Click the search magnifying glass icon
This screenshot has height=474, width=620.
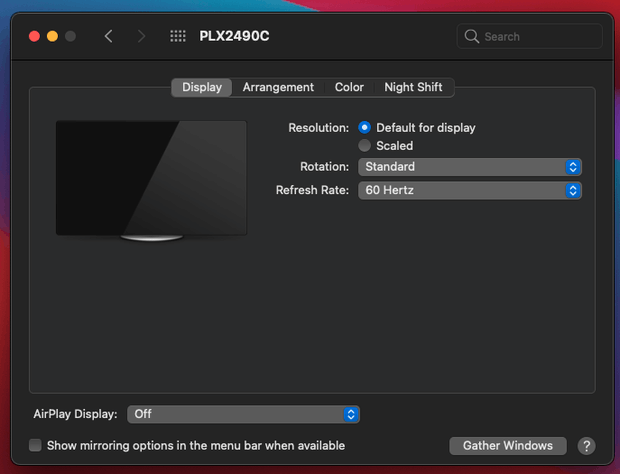pyautogui.click(x=471, y=36)
